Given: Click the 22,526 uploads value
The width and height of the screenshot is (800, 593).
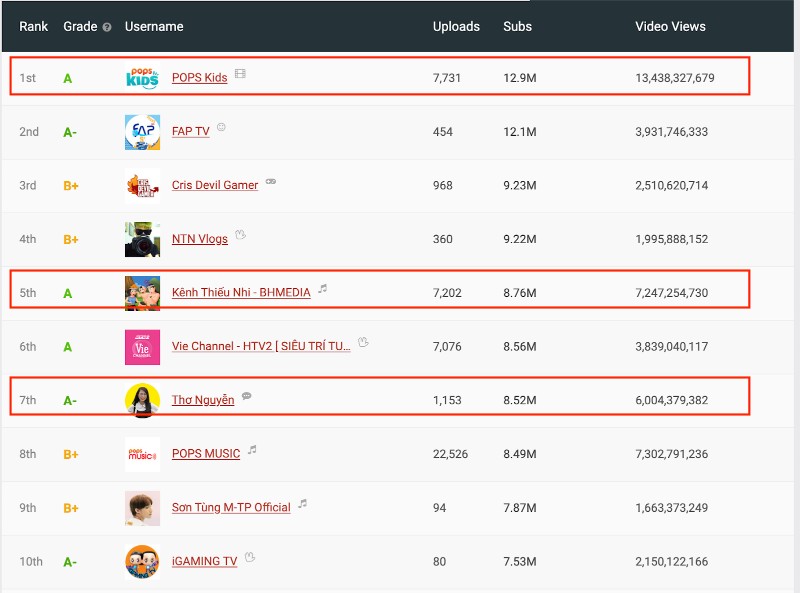Looking at the screenshot, I should click(450, 454).
